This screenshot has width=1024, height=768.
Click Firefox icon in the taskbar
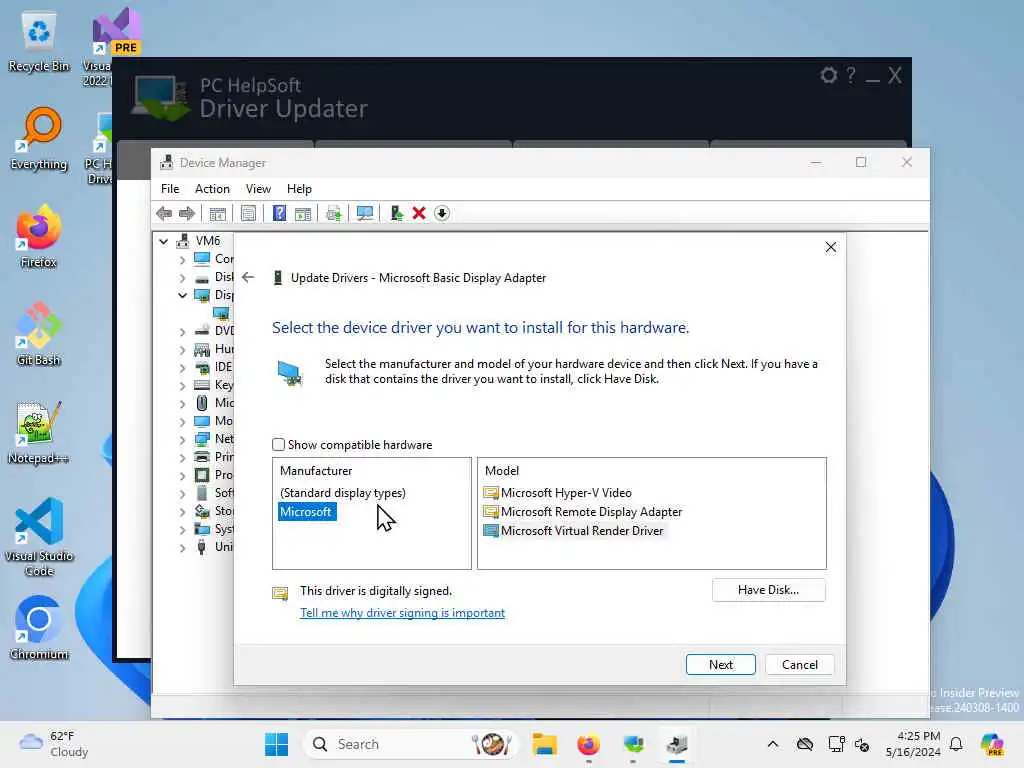pos(588,744)
